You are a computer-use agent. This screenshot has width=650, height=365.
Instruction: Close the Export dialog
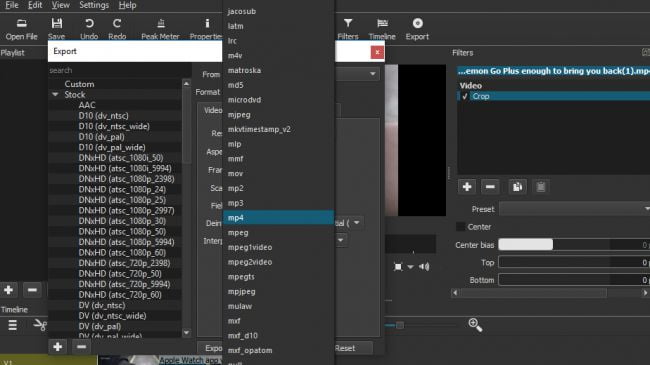(x=377, y=52)
